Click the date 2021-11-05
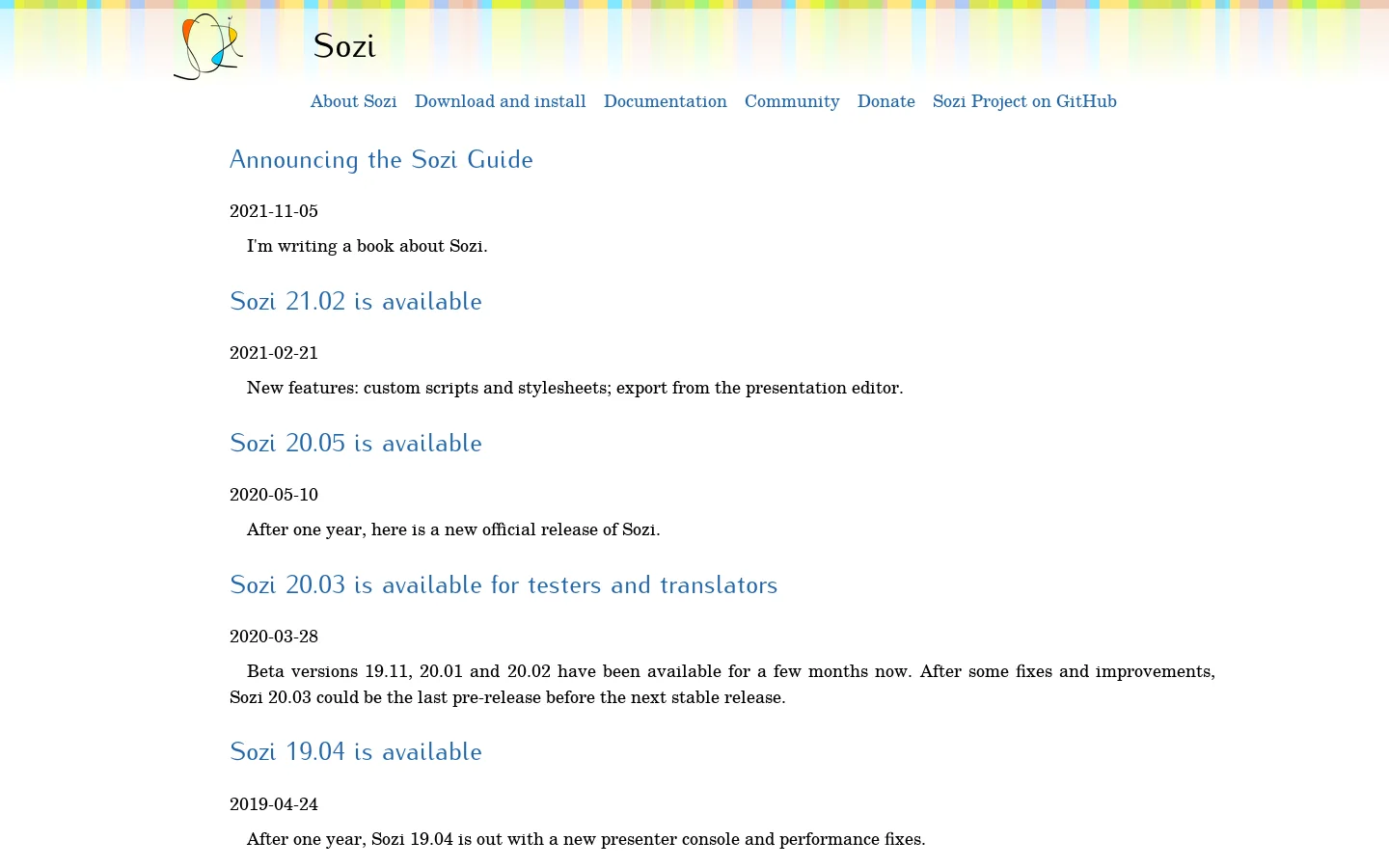The image size is (1389, 868). (274, 211)
